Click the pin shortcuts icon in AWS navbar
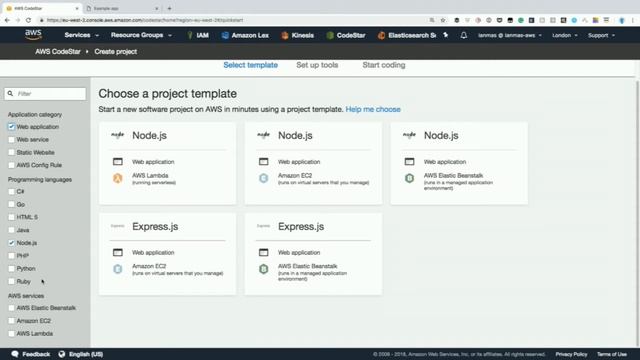The width and height of the screenshot is (640, 360). click(446, 36)
